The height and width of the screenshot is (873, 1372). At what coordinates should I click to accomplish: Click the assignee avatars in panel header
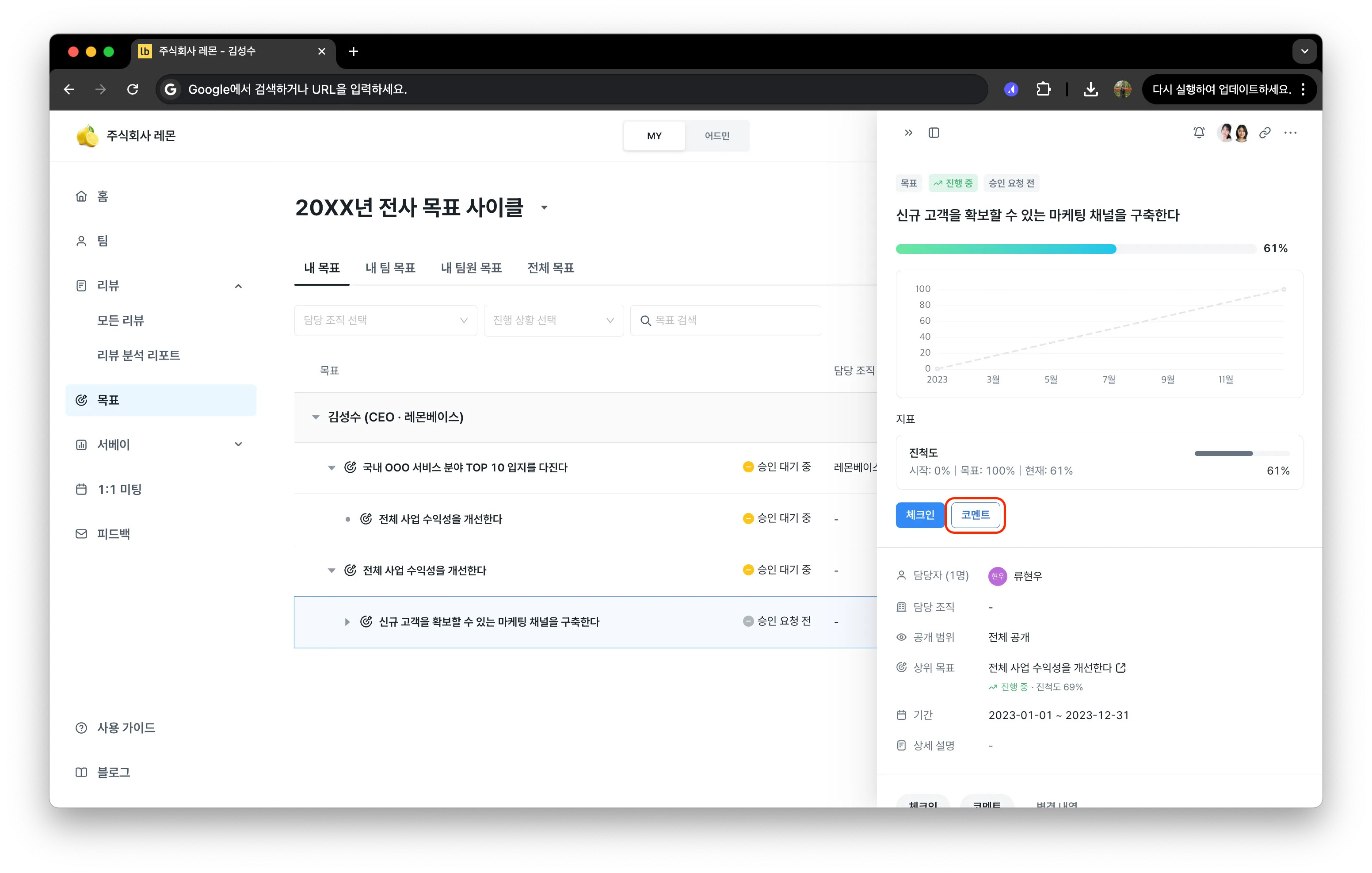click(x=1233, y=133)
